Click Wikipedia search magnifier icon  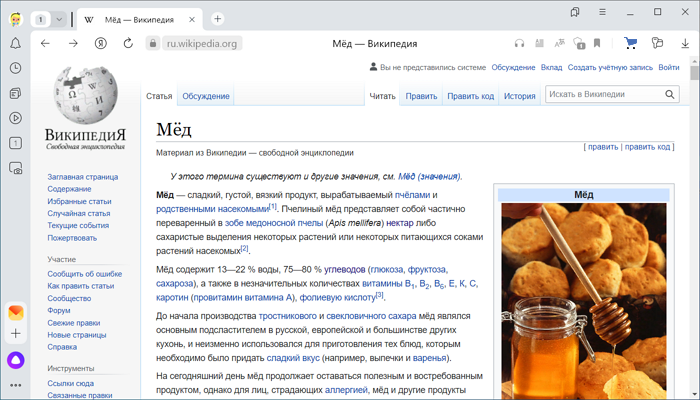pyautogui.click(x=670, y=94)
